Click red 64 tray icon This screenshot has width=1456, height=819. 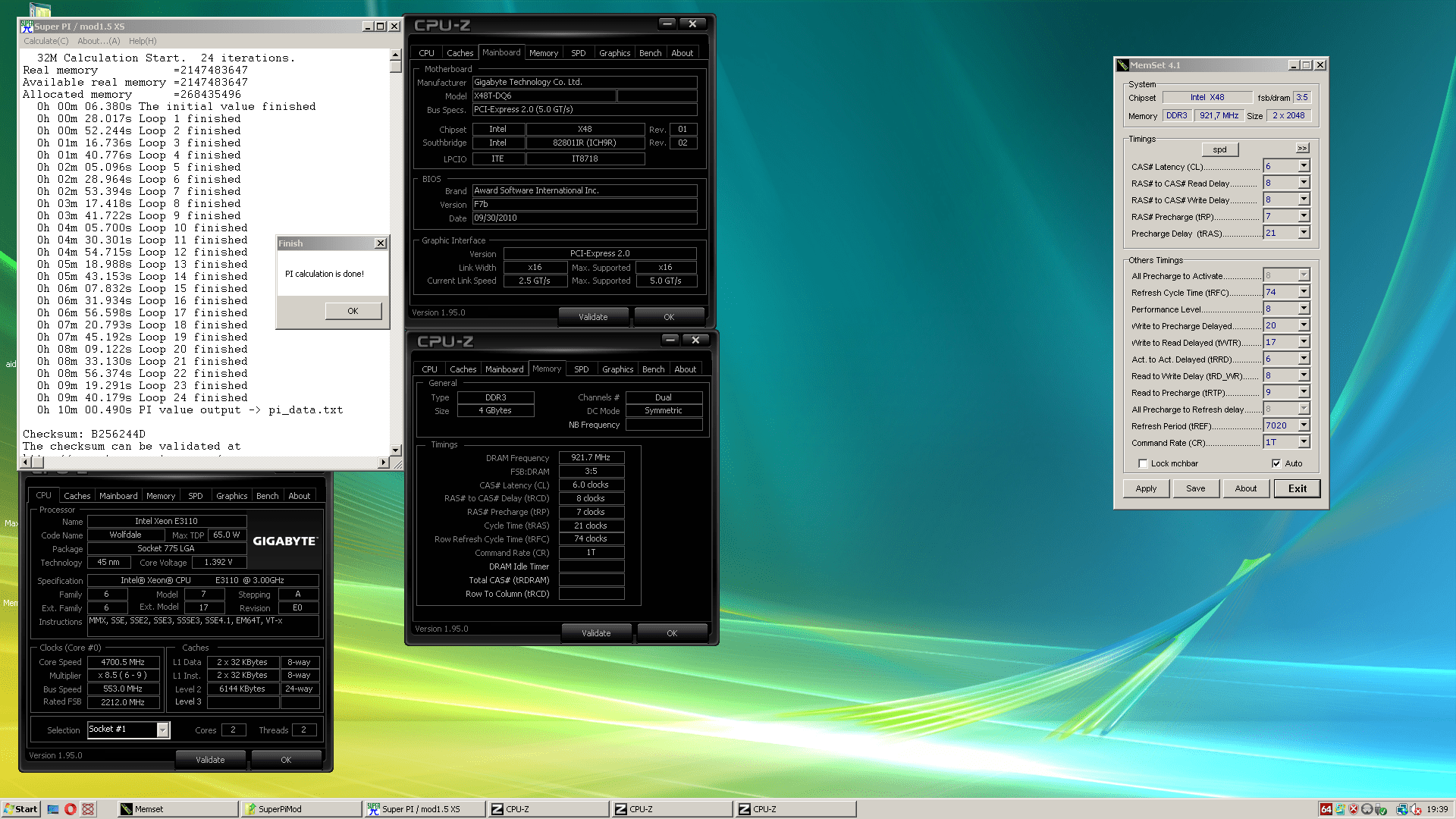point(1326,809)
